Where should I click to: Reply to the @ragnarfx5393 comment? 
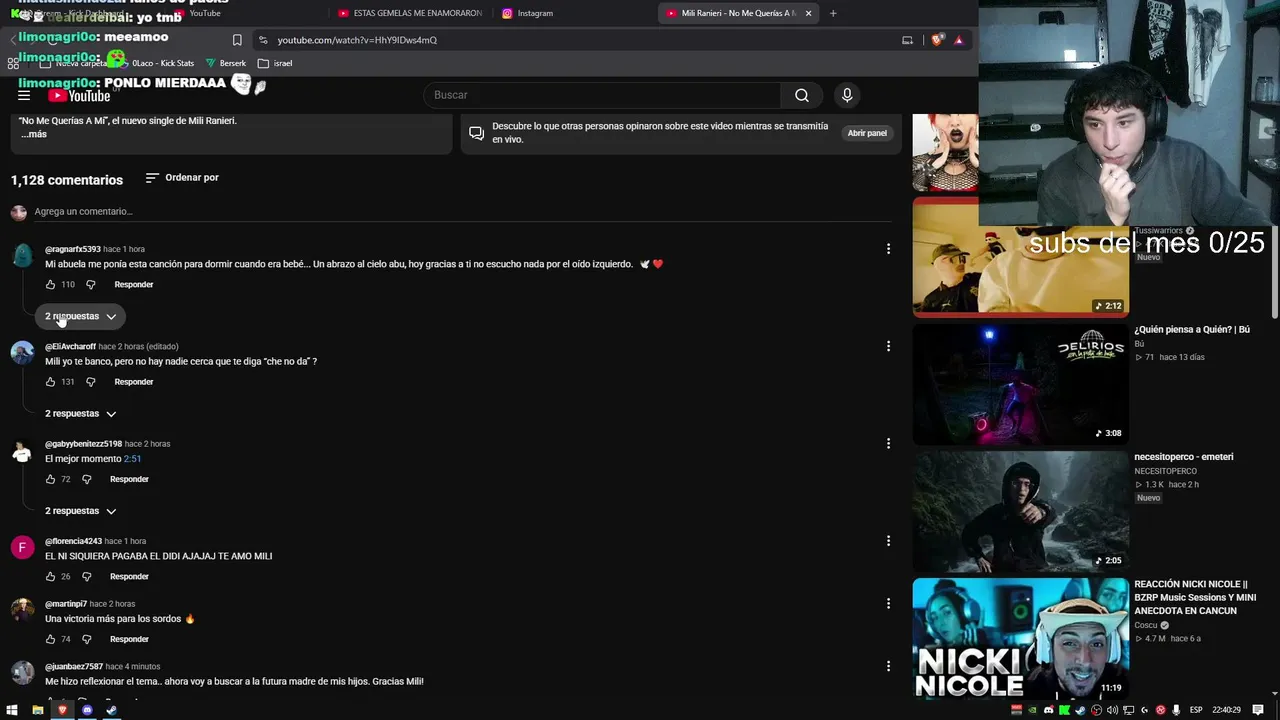[134, 285]
